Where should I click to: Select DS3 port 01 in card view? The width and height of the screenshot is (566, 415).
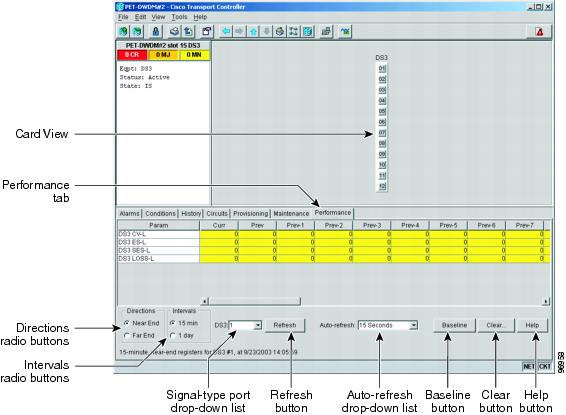382,69
